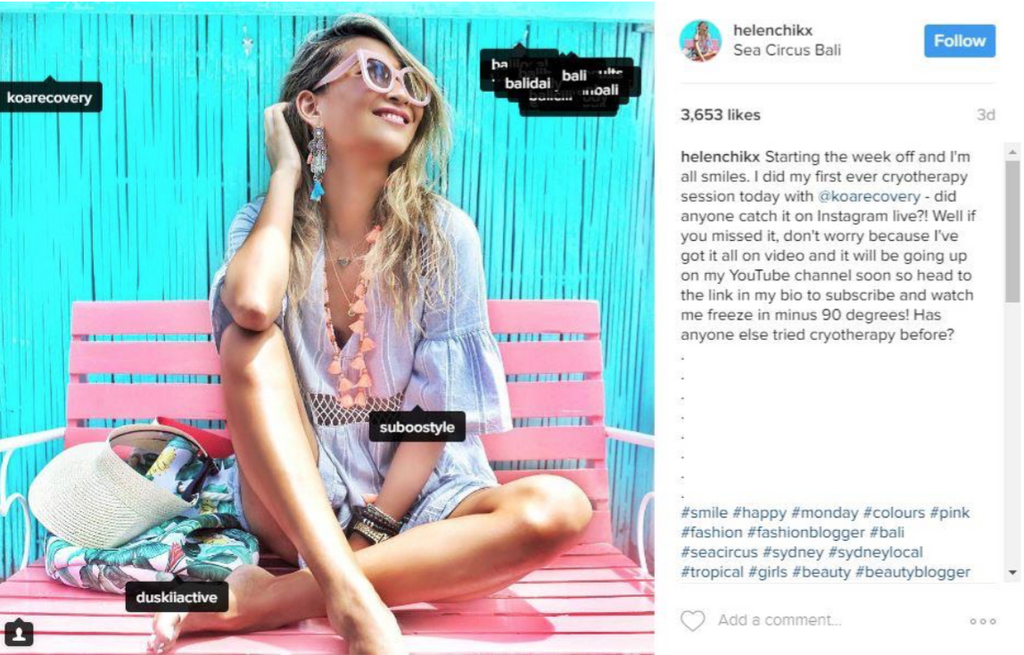Open the duskiiactive photo tag
Image resolution: width=1024 pixels, height=655 pixels.
click(176, 597)
